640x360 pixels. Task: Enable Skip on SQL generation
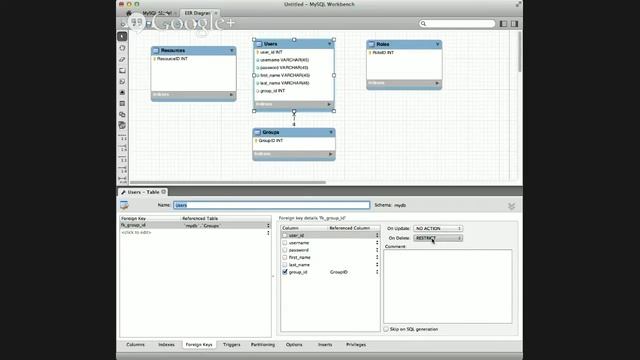point(386,329)
